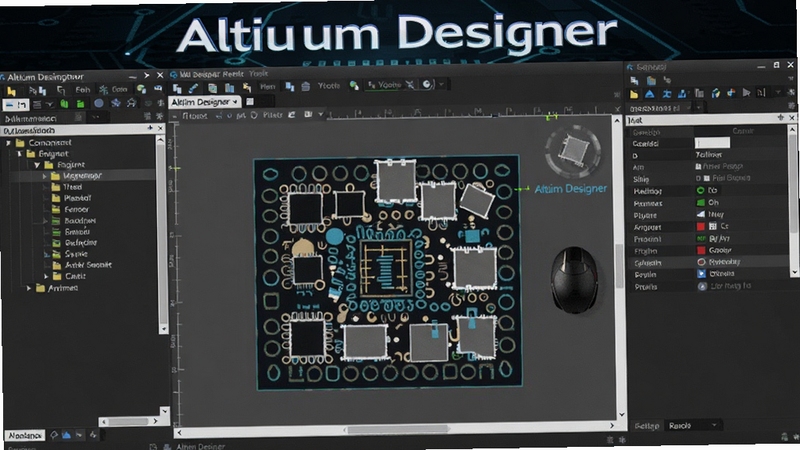This screenshot has height=450, width=800.
Task: Click the blue star-shaped icon beside the circle
Action: (x=116, y=103)
